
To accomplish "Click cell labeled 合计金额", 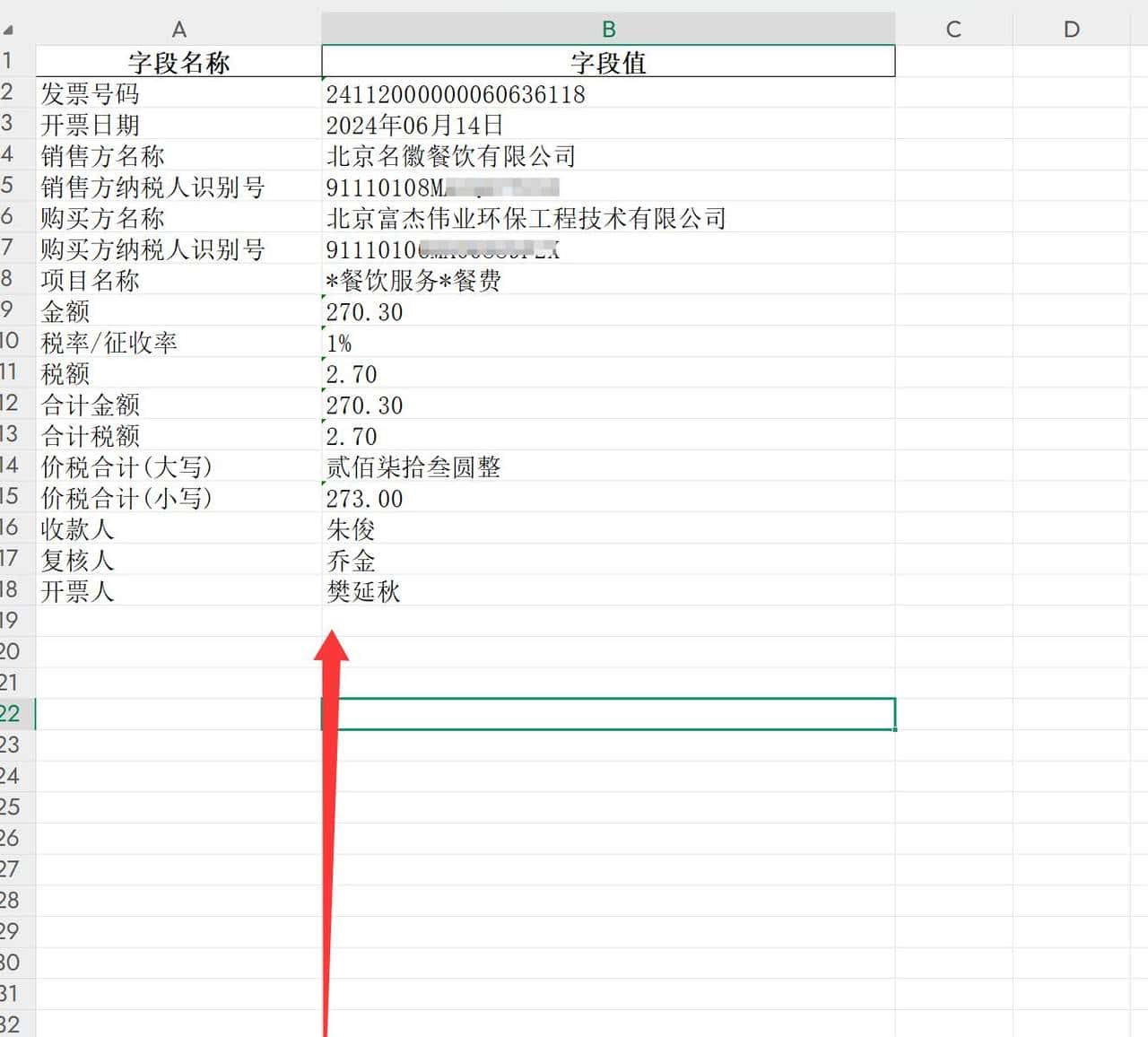I will click(178, 405).
